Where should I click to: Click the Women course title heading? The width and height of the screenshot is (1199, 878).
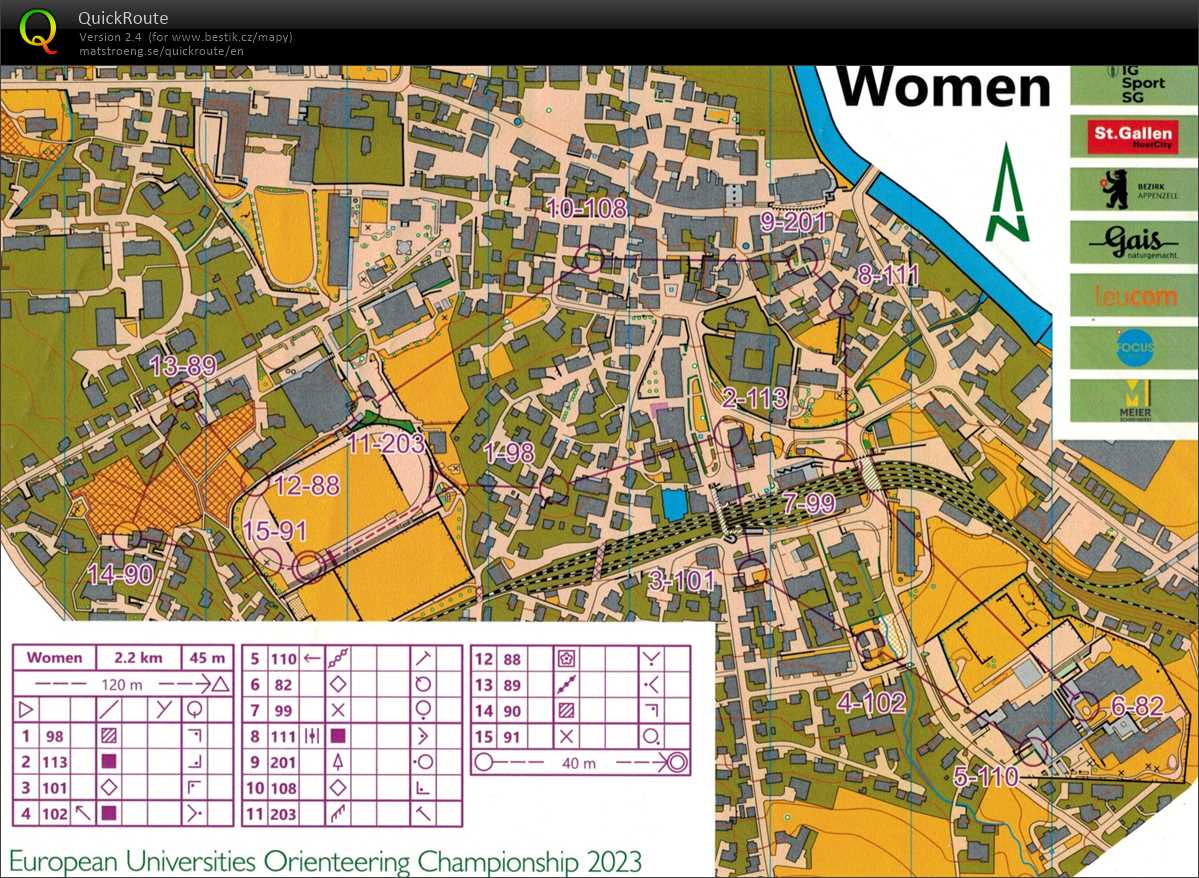pos(943,88)
